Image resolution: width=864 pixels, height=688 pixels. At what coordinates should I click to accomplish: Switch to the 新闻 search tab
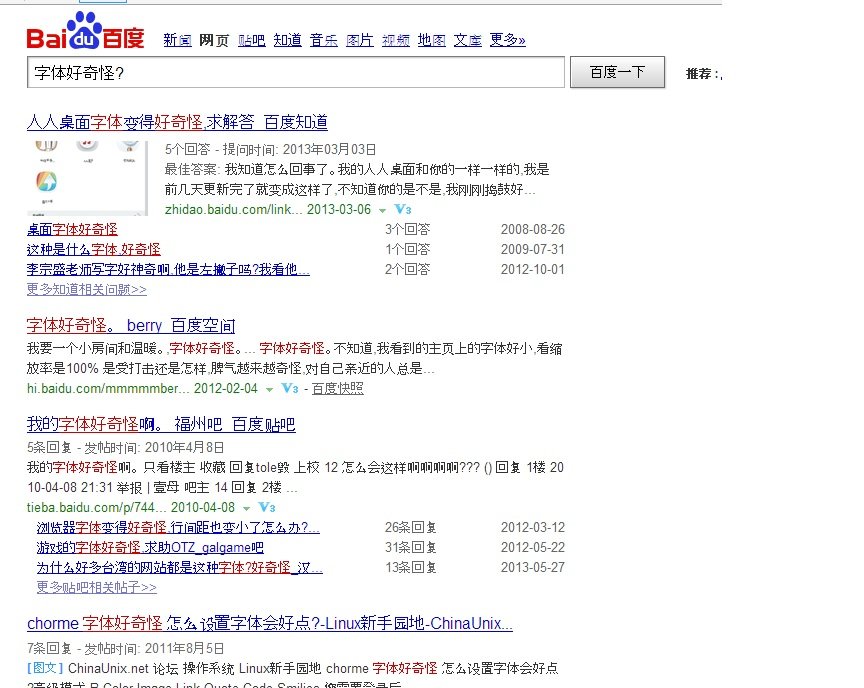pyautogui.click(x=177, y=40)
